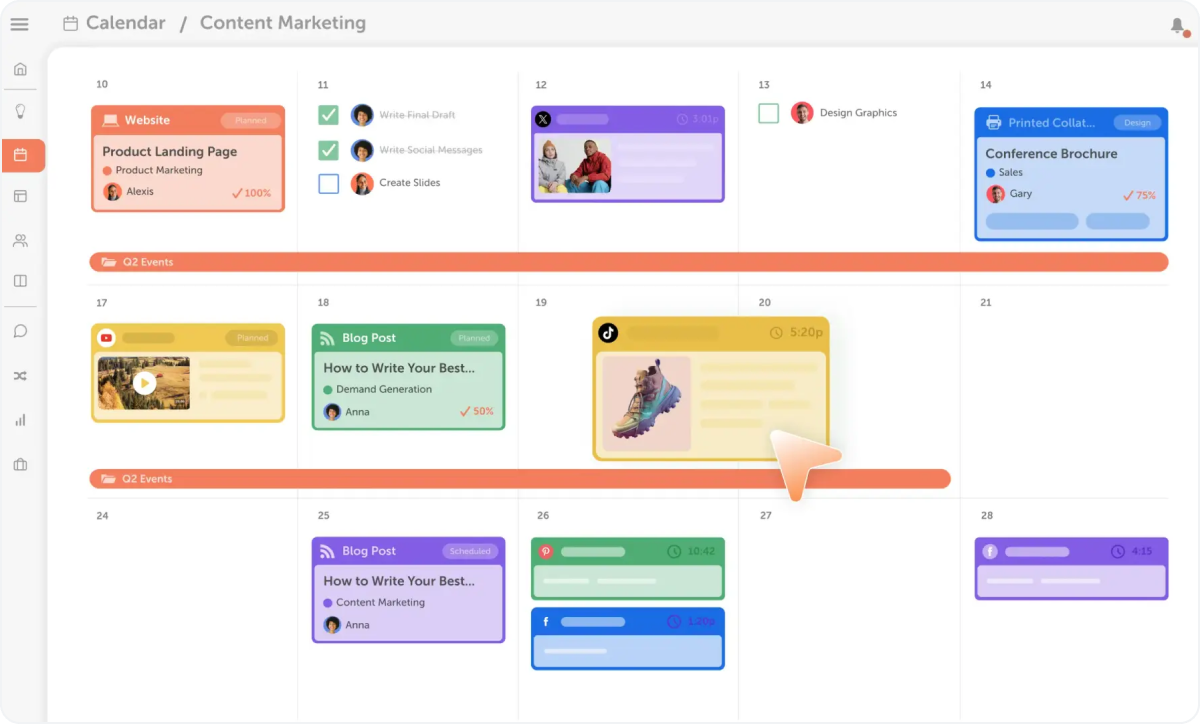Open the bar chart Analytics icon
This screenshot has width=1200, height=724.
pyautogui.click(x=20, y=420)
